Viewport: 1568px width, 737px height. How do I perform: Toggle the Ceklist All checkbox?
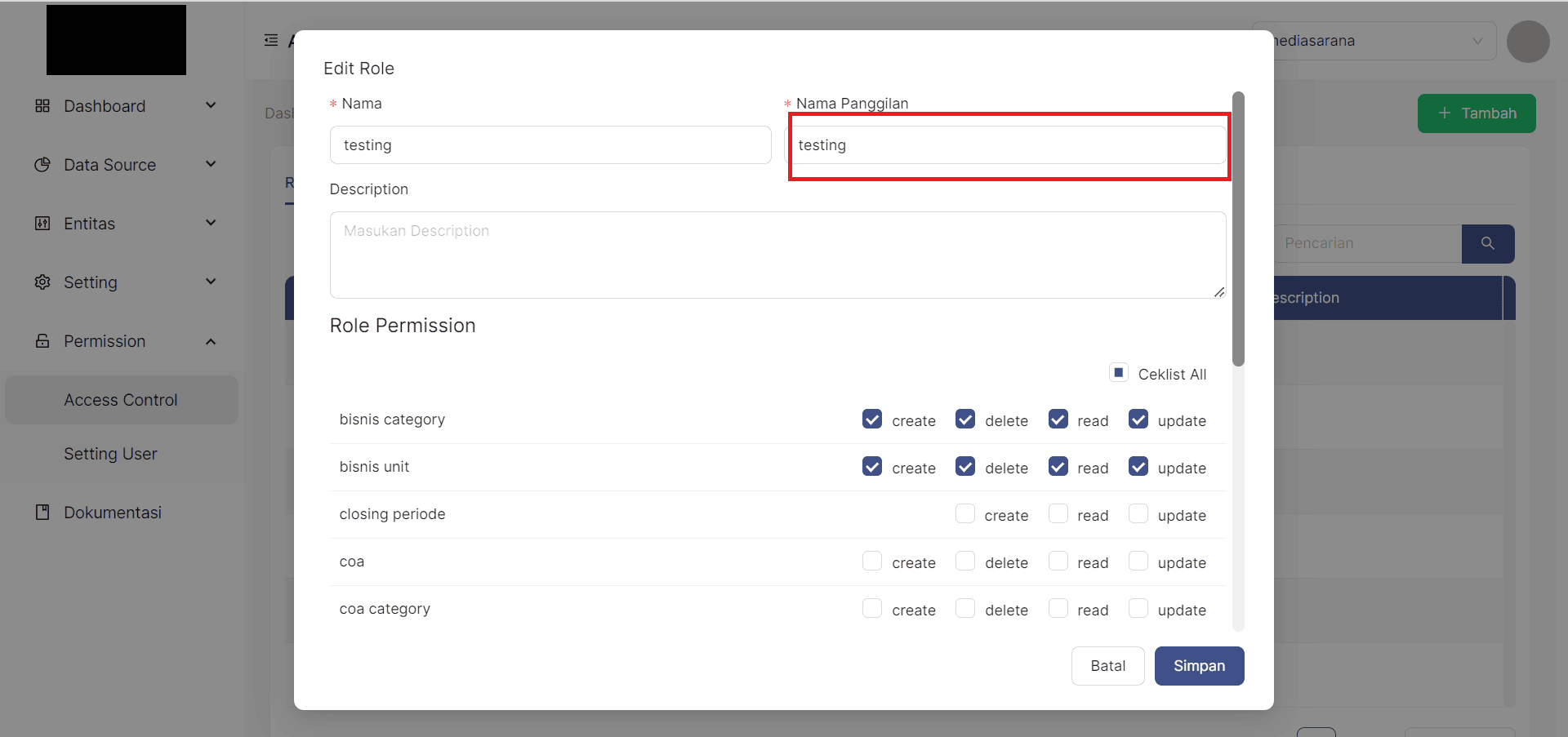point(1119,373)
